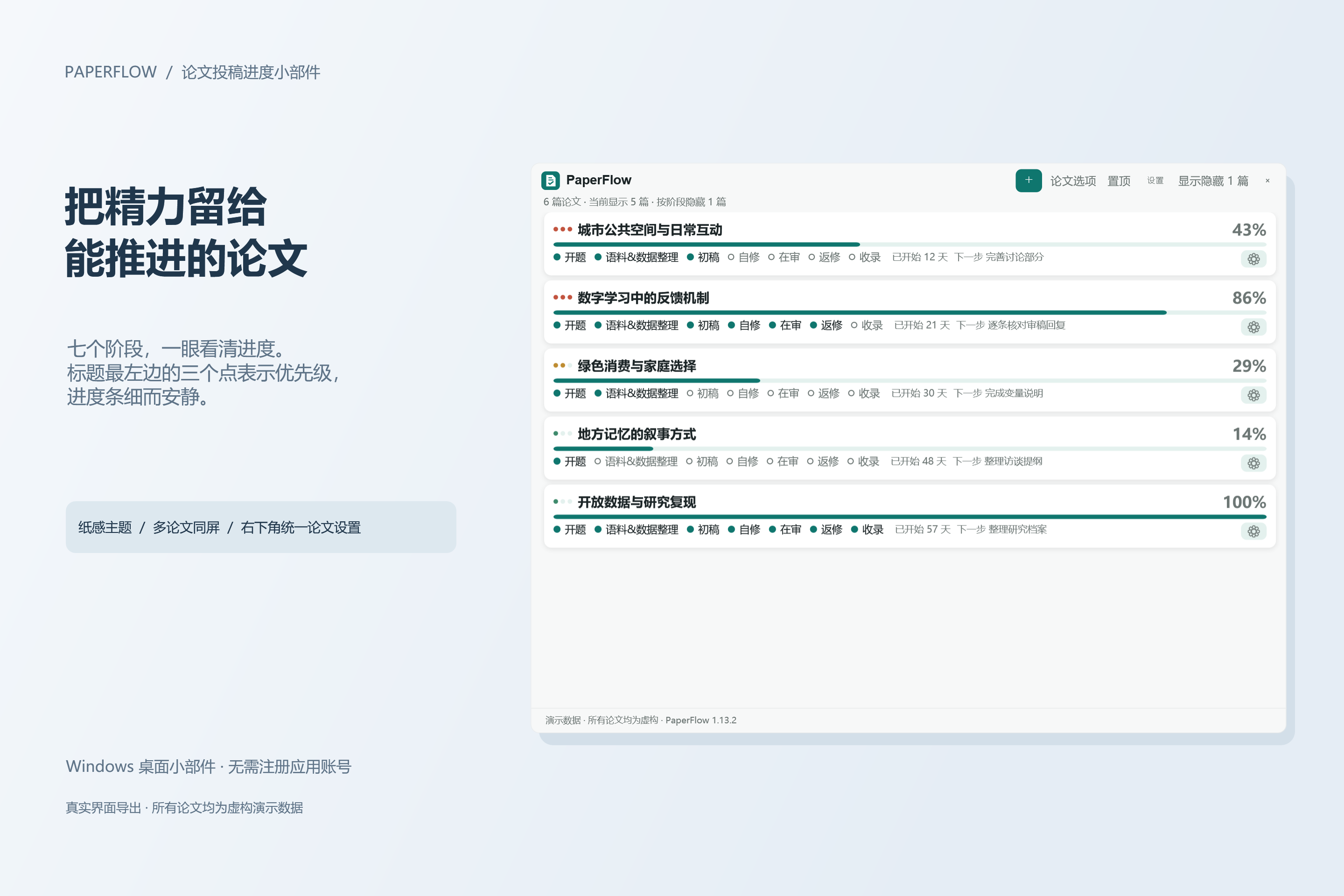
Task: Toggle 开题 stage in 地方记忆的叙事方式
Action: point(570,461)
